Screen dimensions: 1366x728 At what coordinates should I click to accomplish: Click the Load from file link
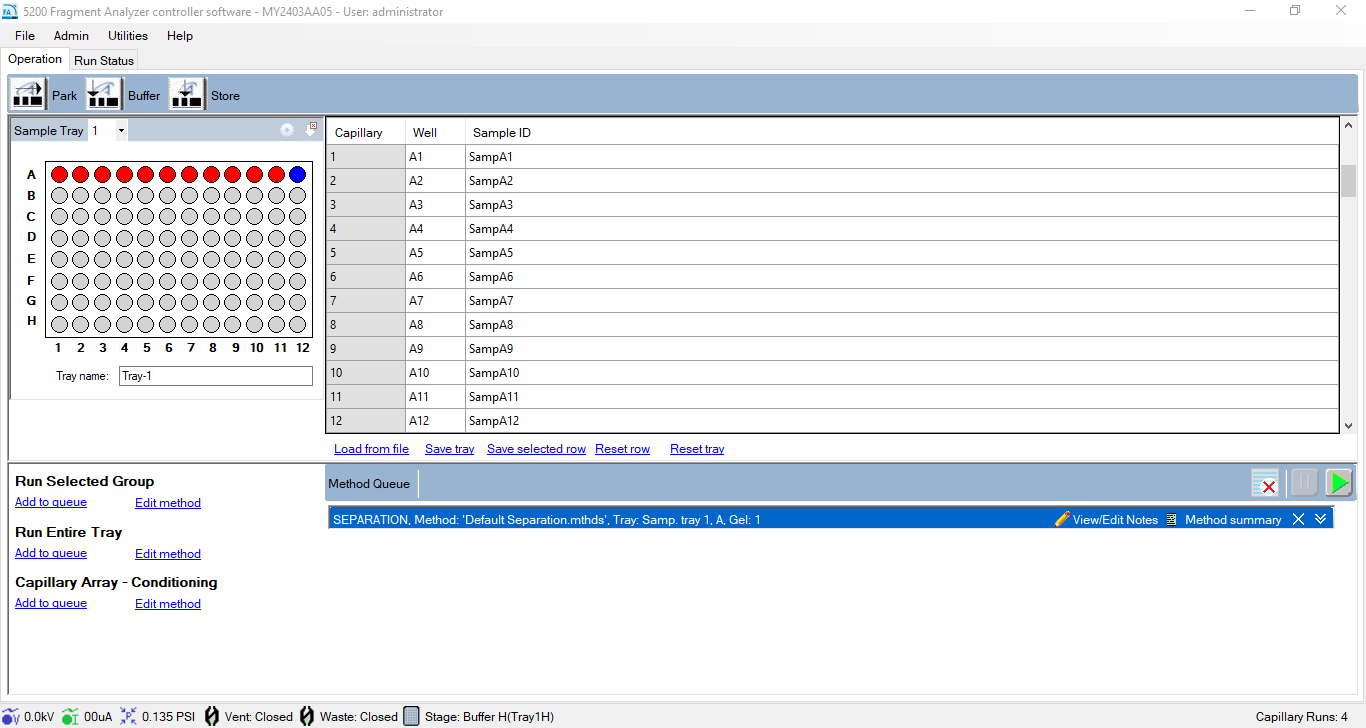pyautogui.click(x=371, y=449)
